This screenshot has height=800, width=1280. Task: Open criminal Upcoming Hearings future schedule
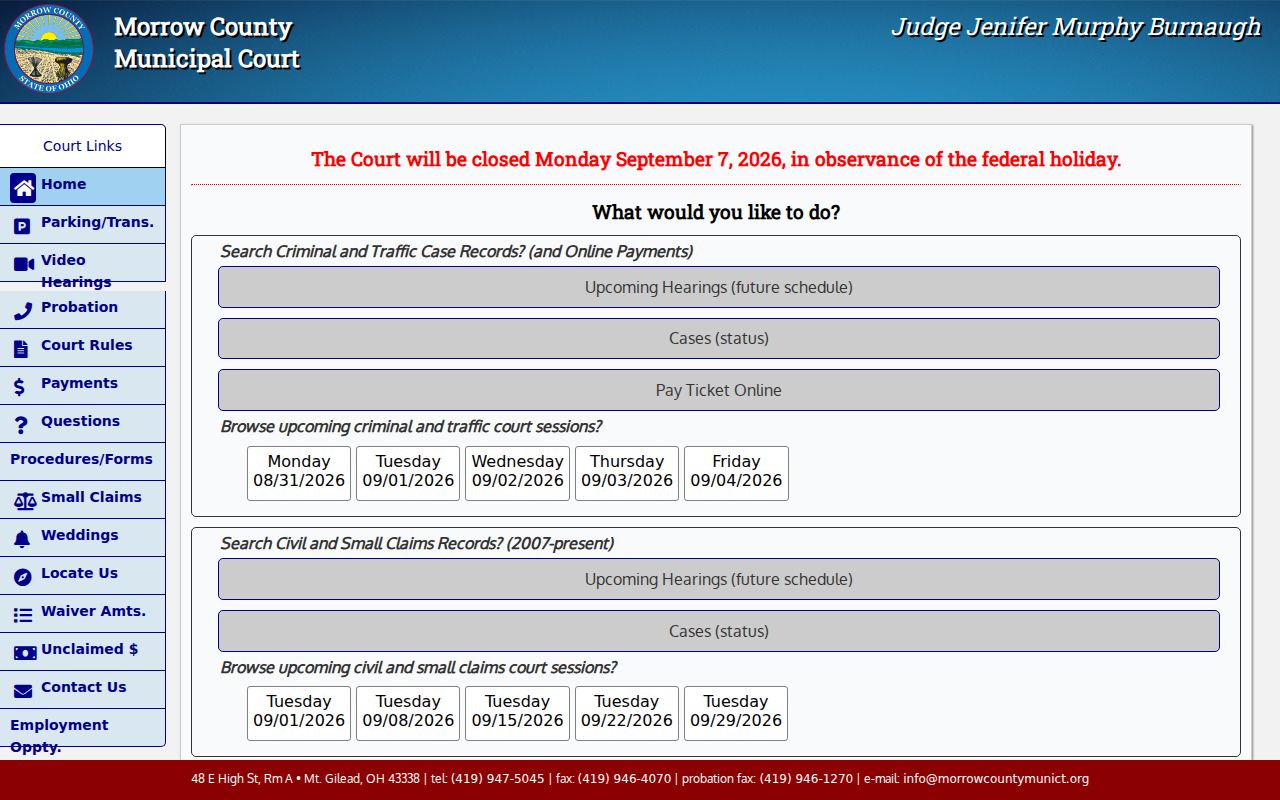tap(719, 287)
